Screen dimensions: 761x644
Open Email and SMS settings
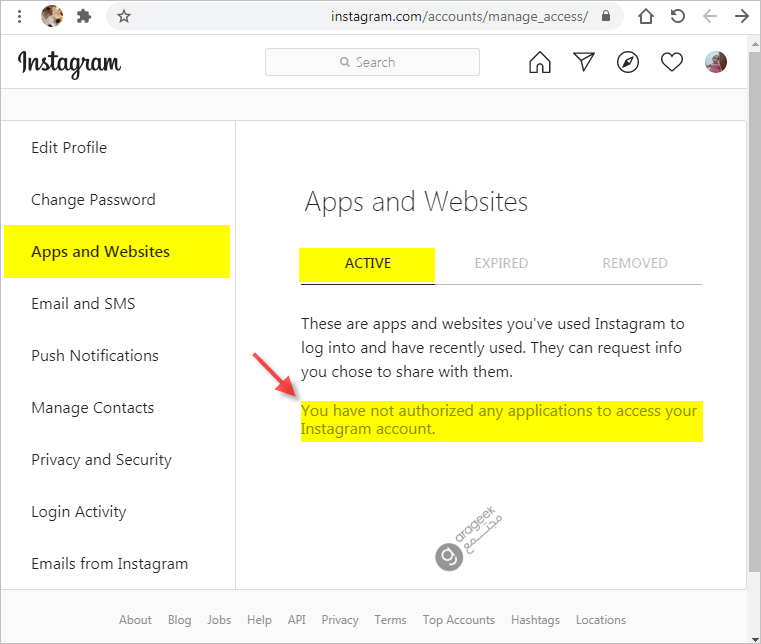(x=83, y=304)
